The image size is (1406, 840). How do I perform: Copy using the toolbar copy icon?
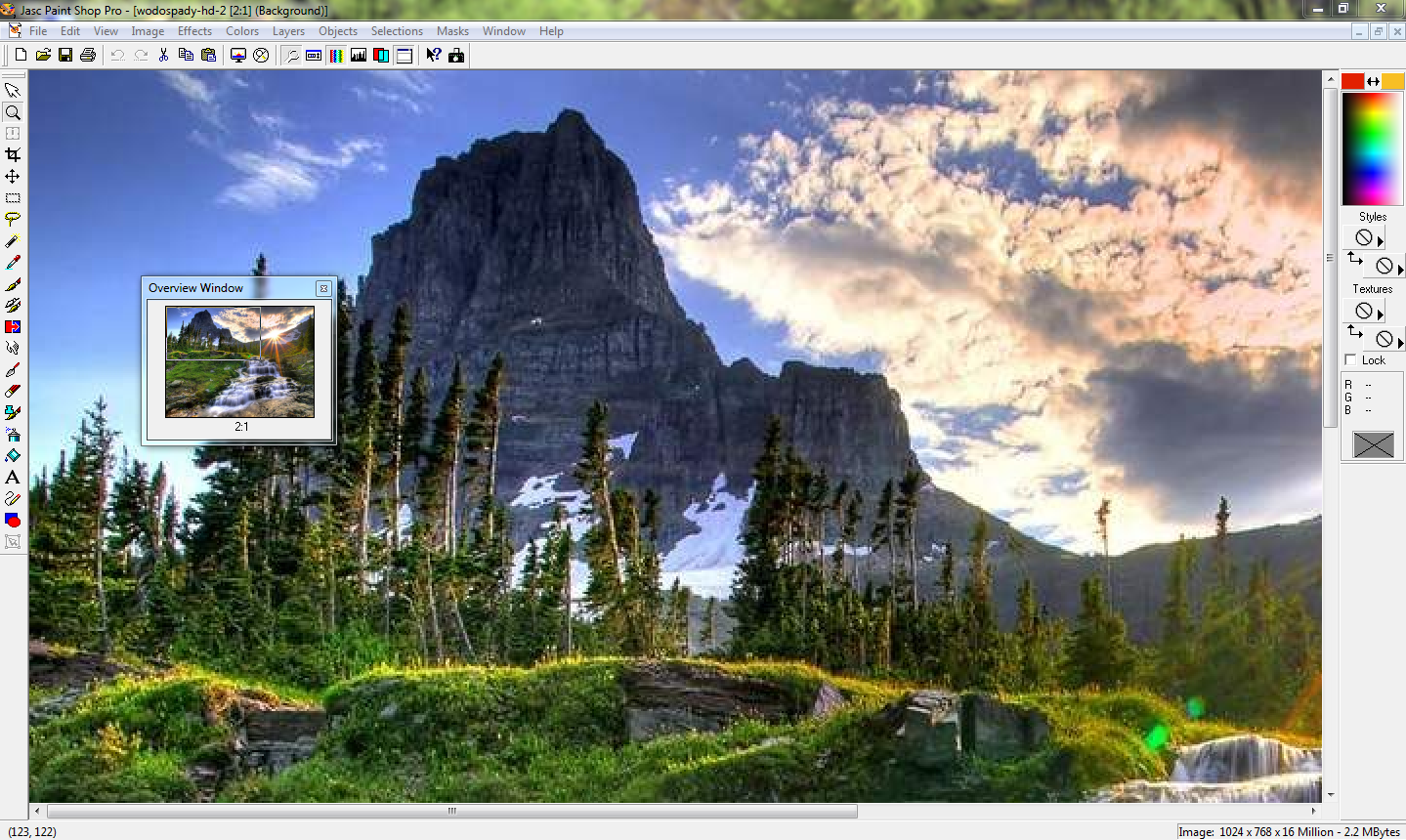186,55
